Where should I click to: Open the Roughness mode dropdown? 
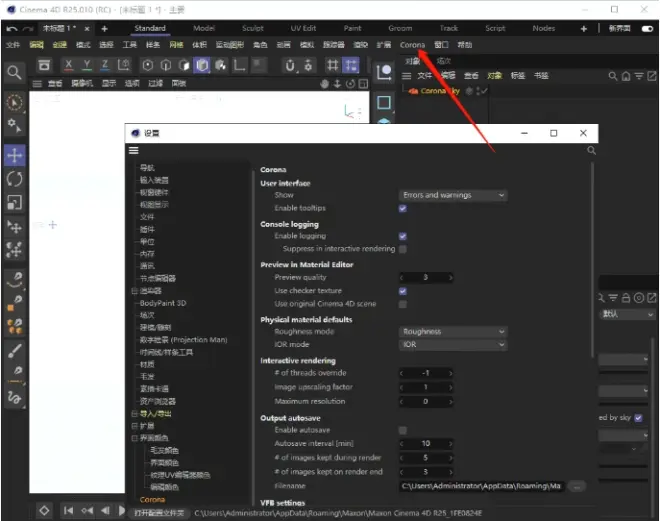point(453,332)
